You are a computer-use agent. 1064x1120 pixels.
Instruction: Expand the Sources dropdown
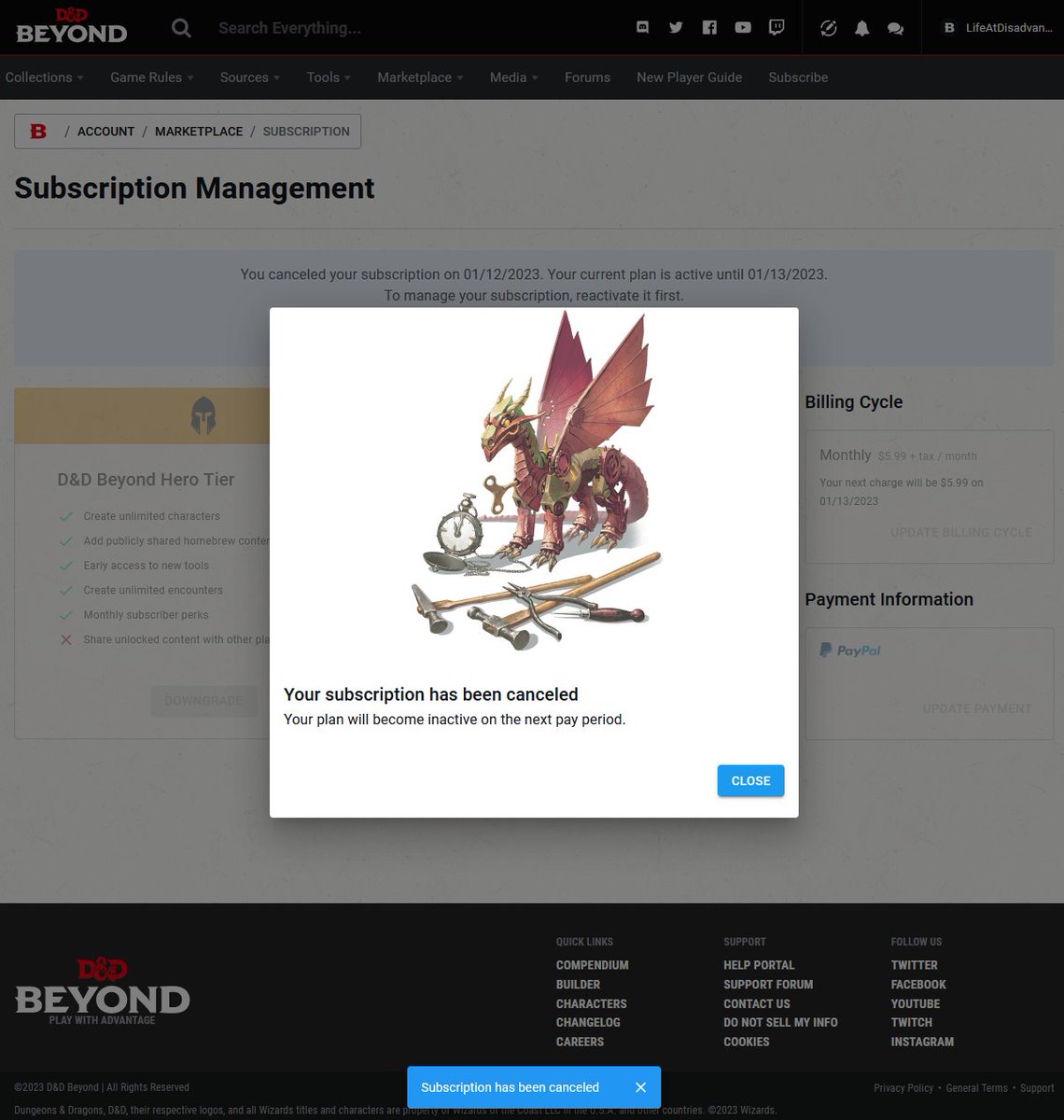coord(250,77)
